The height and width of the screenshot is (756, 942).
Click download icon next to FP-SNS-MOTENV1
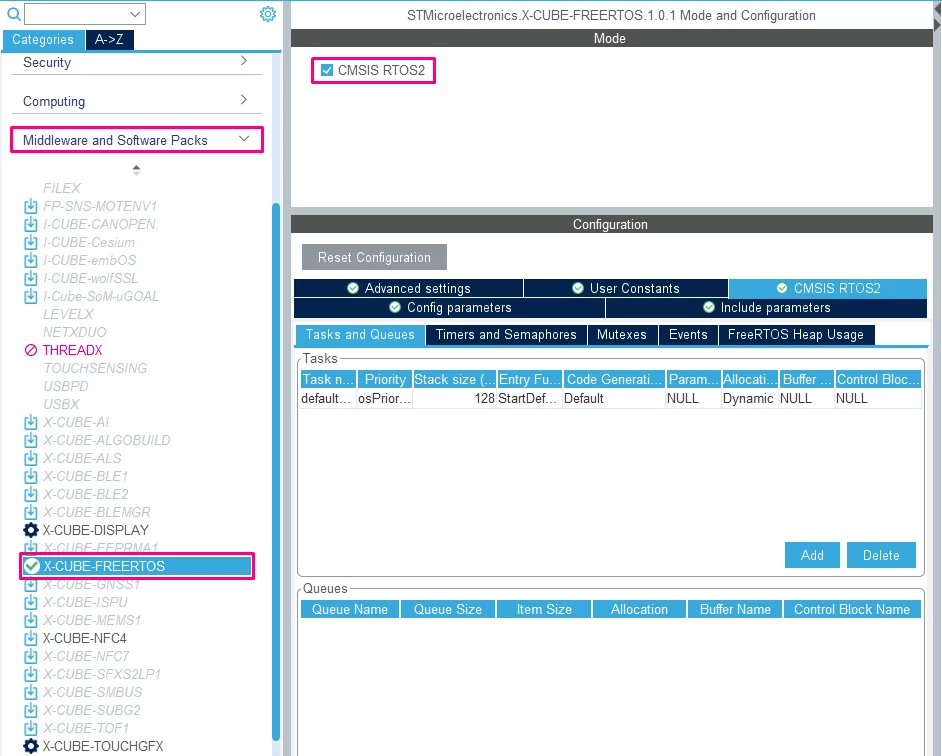pyautogui.click(x=31, y=207)
